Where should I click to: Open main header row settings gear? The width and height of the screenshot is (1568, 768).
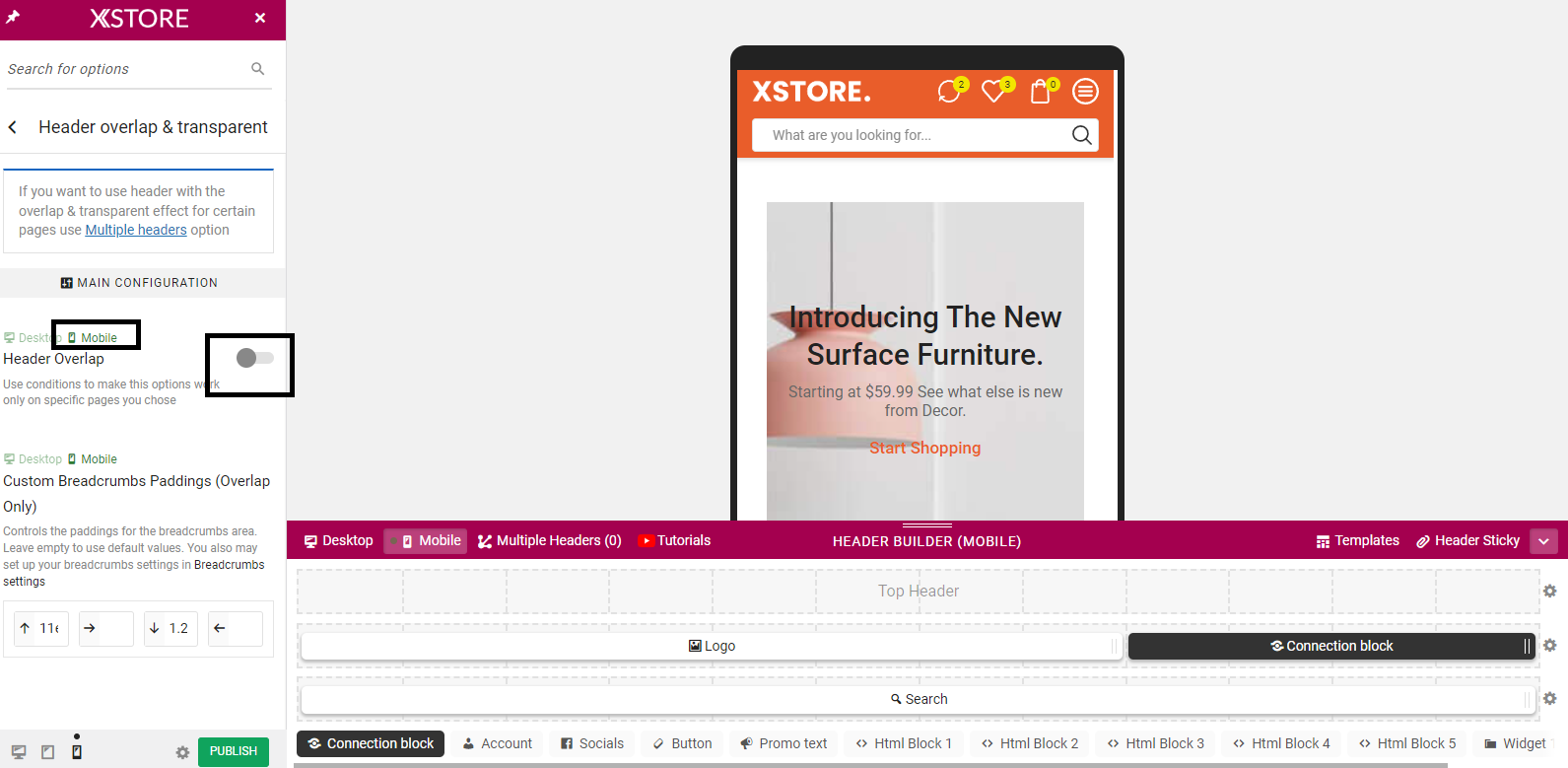click(x=1550, y=645)
